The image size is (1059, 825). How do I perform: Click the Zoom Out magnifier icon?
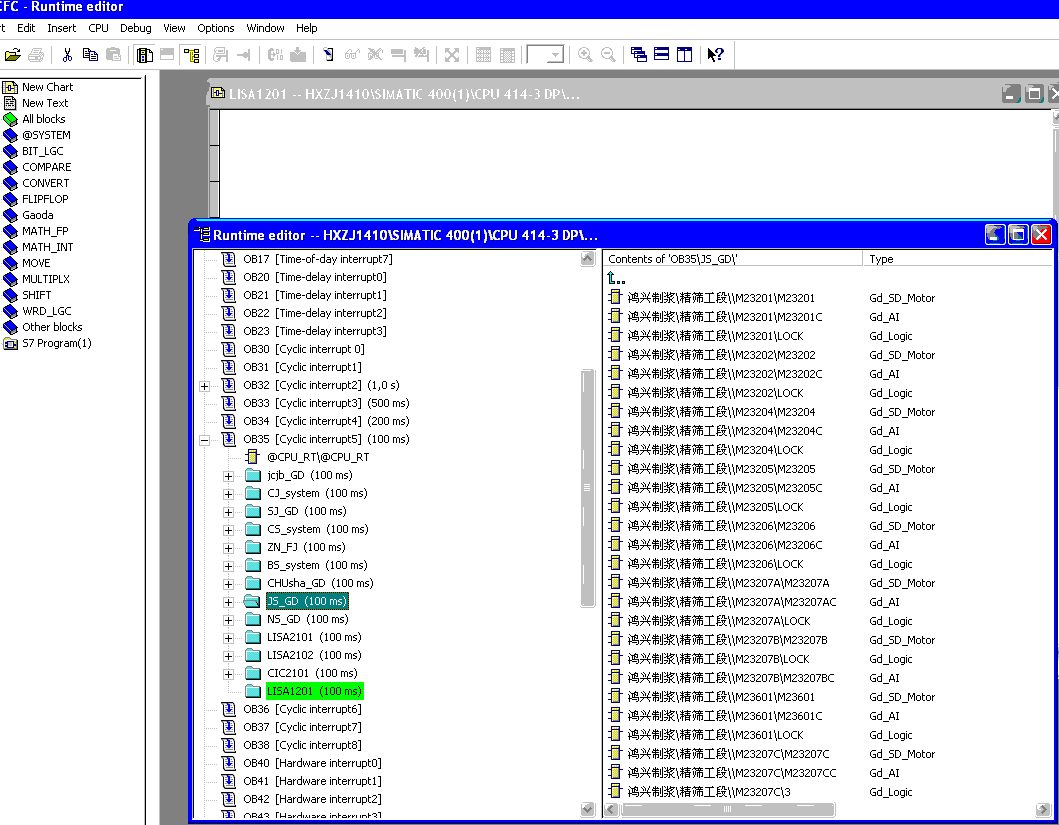(x=609, y=55)
